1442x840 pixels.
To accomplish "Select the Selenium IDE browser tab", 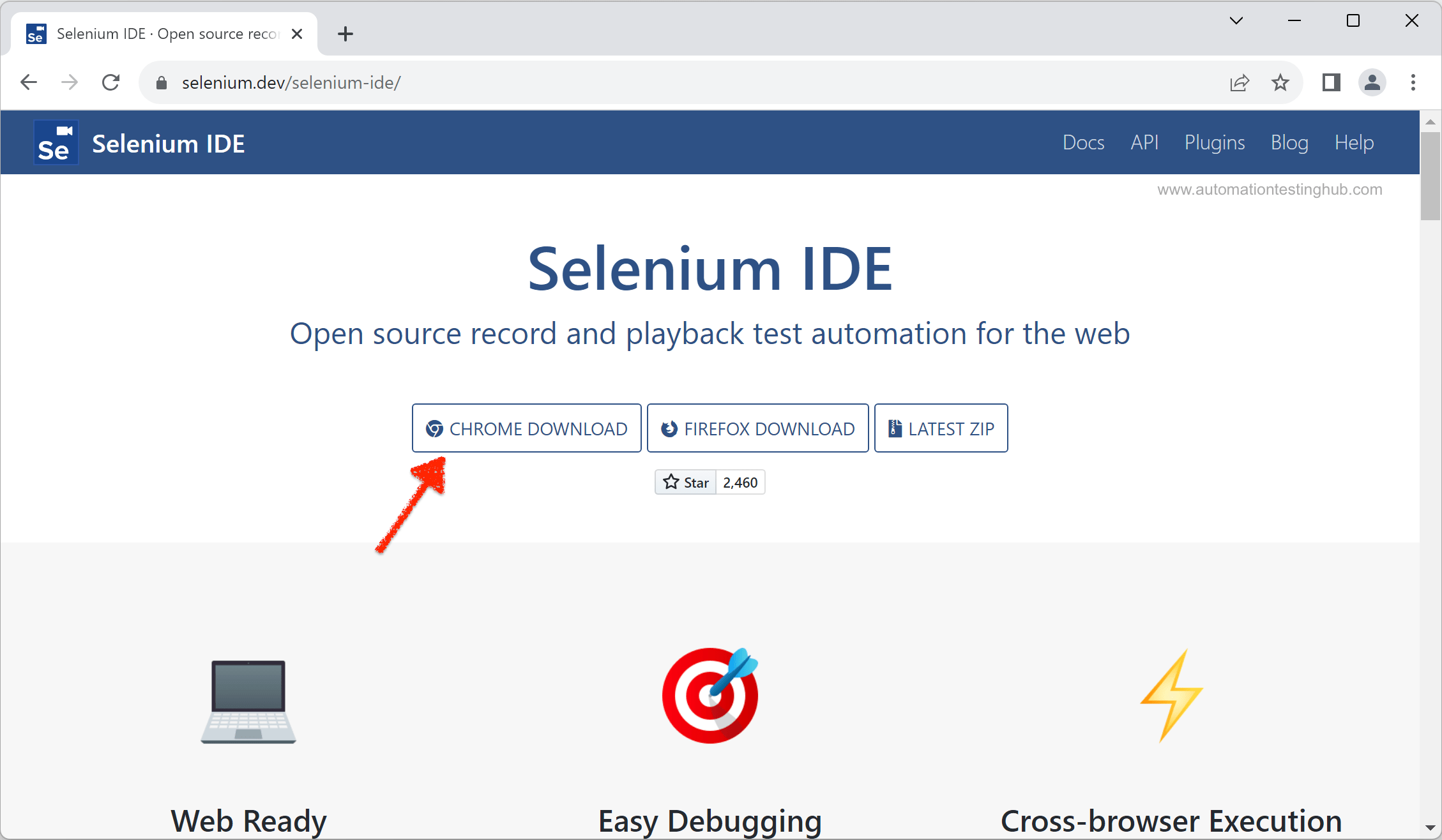I will [164, 34].
